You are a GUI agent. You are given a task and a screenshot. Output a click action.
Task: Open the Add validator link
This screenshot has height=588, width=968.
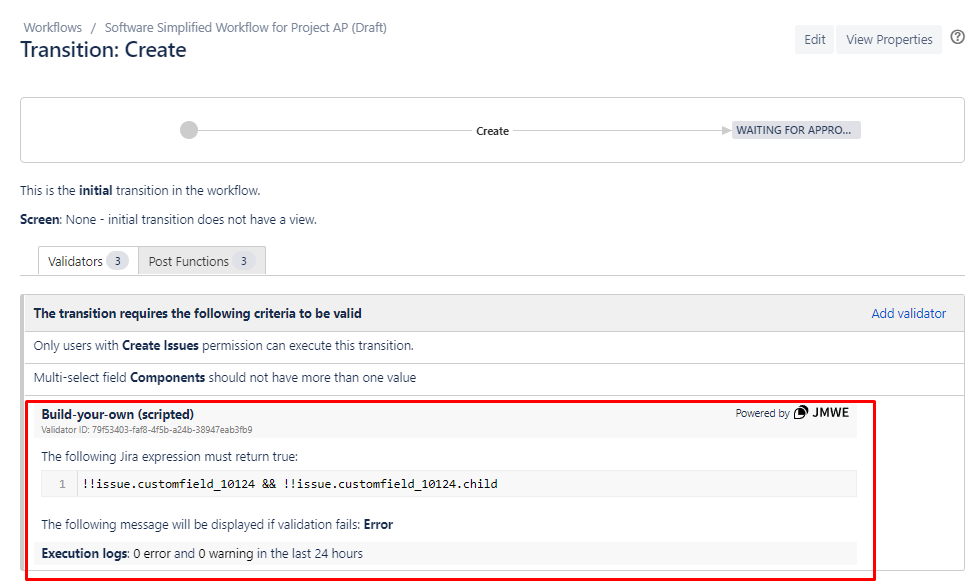coord(908,313)
